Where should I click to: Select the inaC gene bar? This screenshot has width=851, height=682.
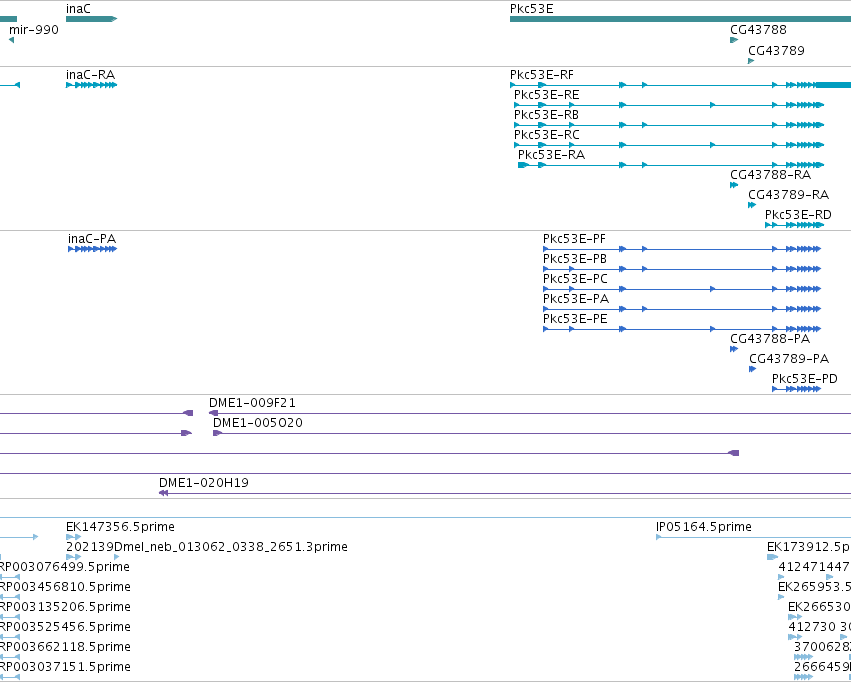91,19
